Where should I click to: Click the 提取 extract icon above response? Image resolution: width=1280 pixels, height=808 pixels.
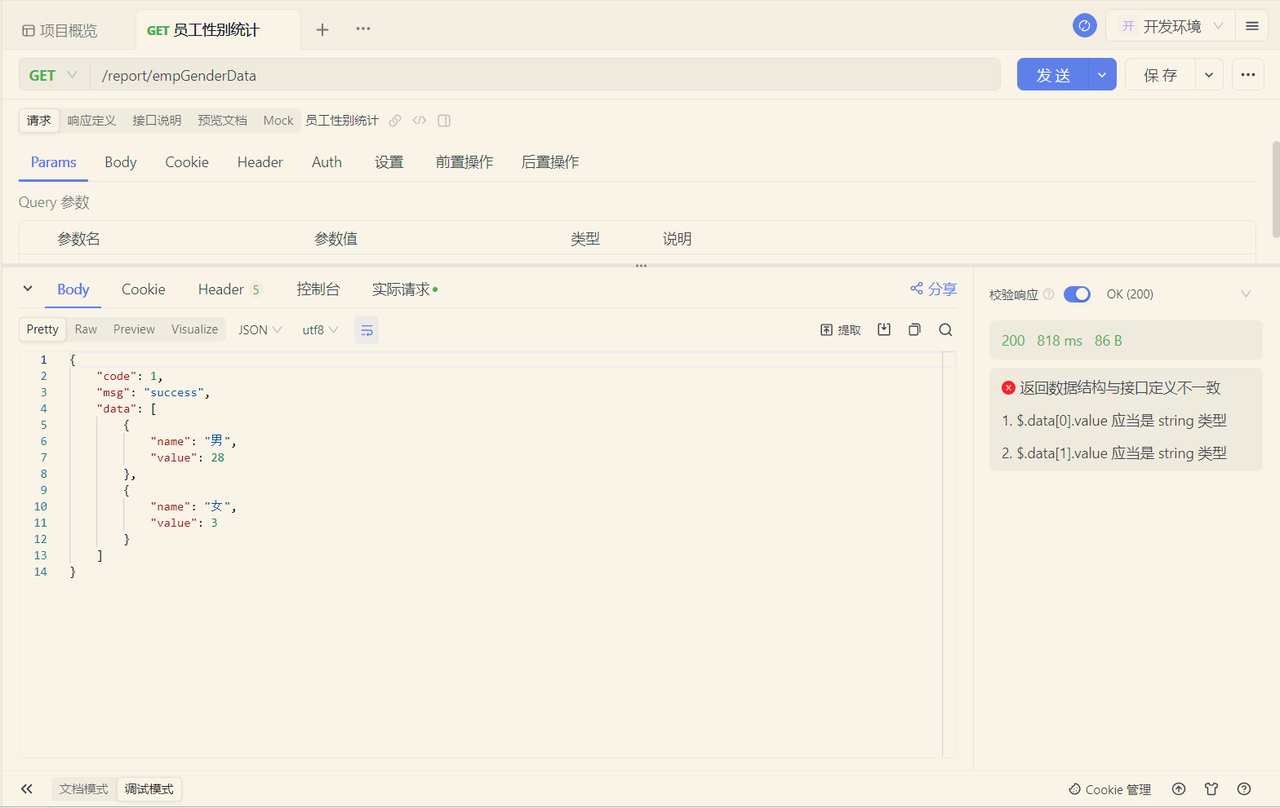(x=840, y=329)
